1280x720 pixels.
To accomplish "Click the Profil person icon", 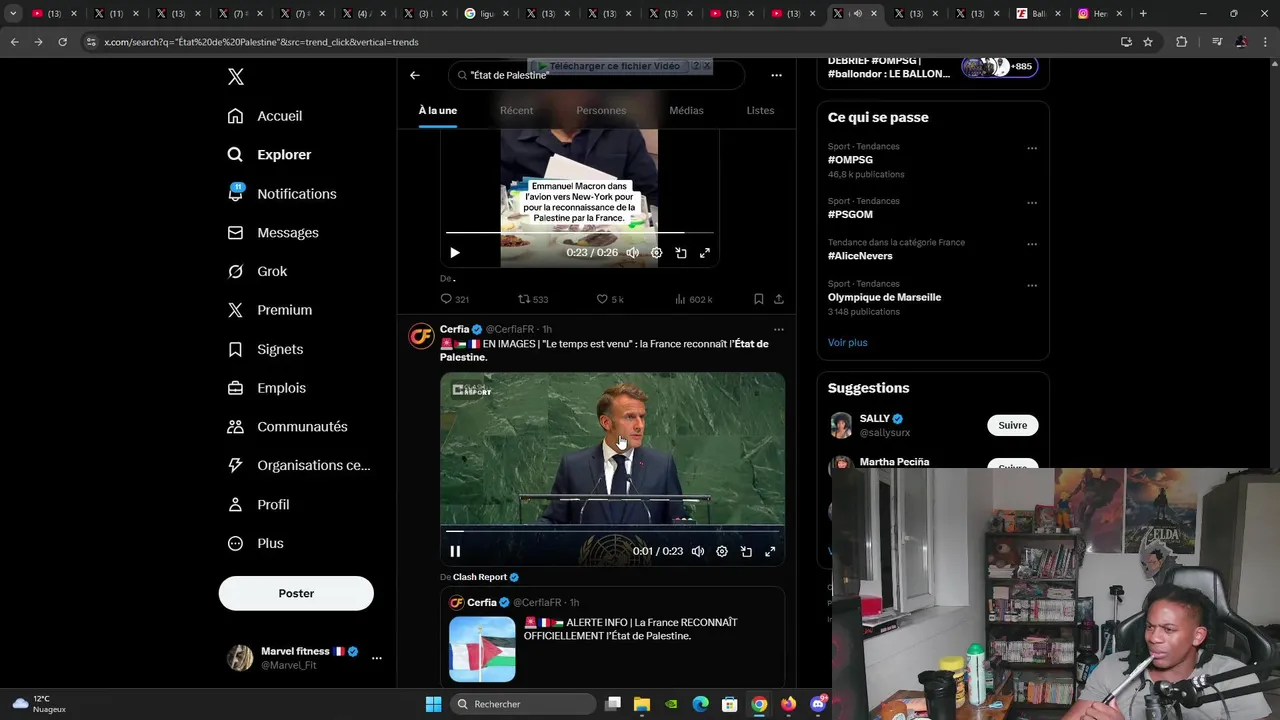I will tap(235, 505).
